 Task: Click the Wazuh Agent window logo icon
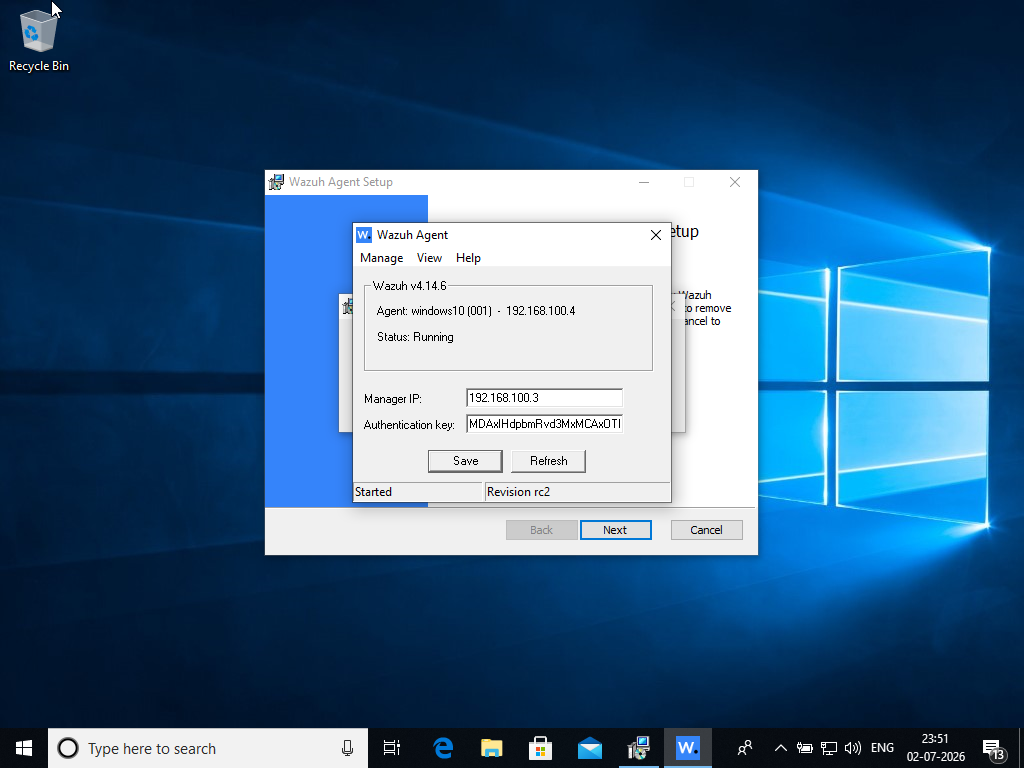[x=364, y=235]
